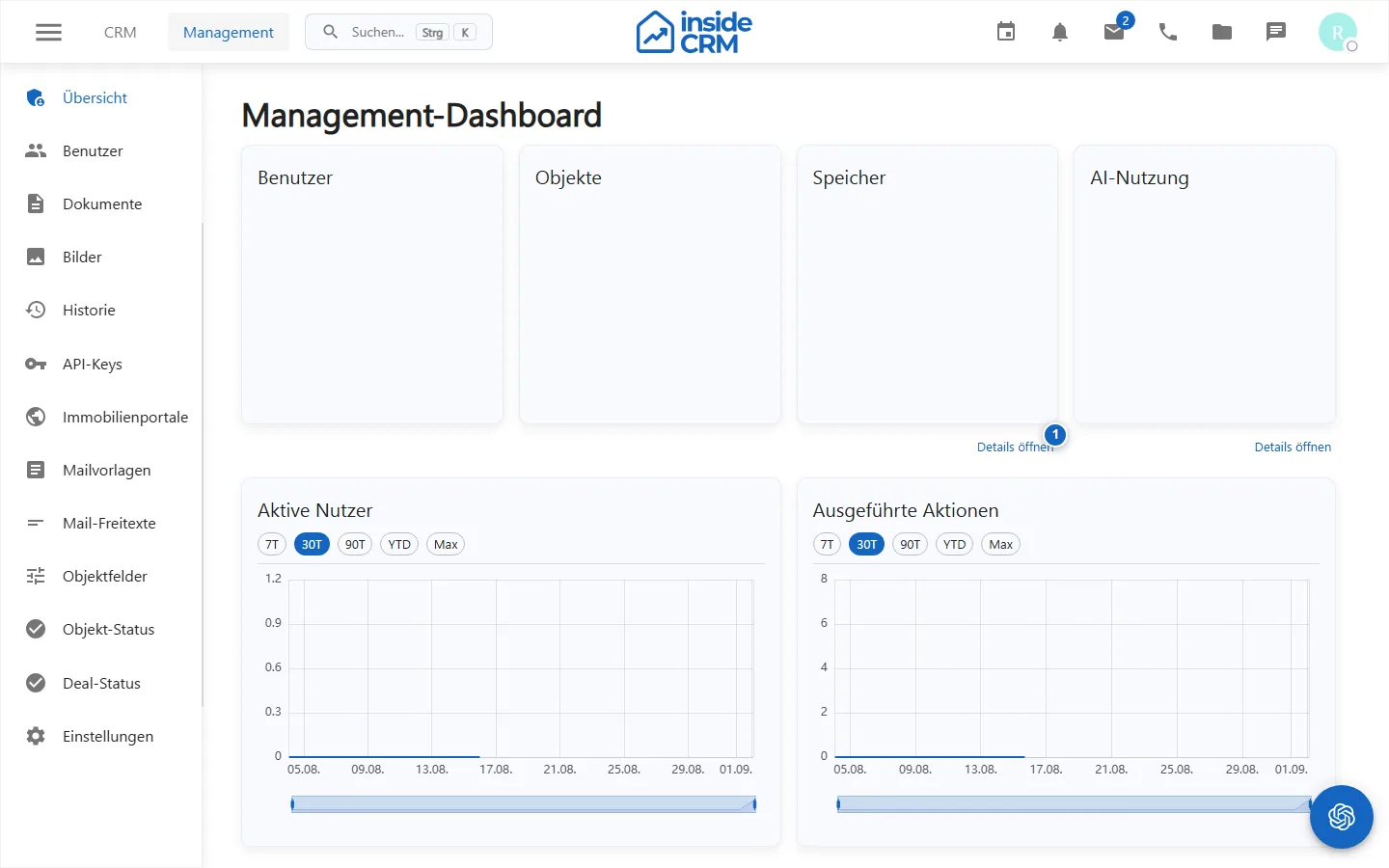Open Einstellungen sidebar entry
This screenshot has width=1389, height=868.
point(101,736)
